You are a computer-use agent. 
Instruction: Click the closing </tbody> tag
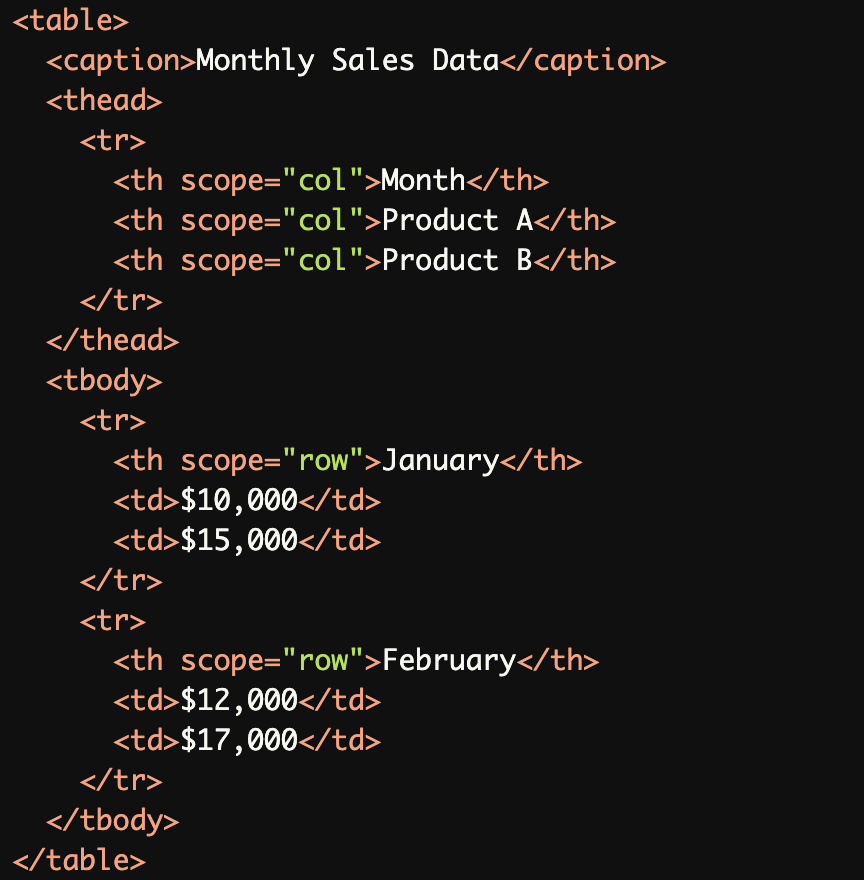point(112,820)
